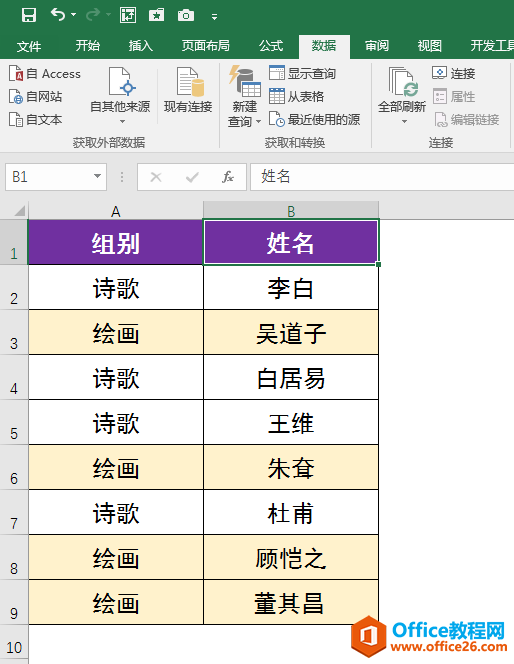The width and height of the screenshot is (514, 664).
Task: Import data using 自 Access icon
Action: click(x=16, y=73)
